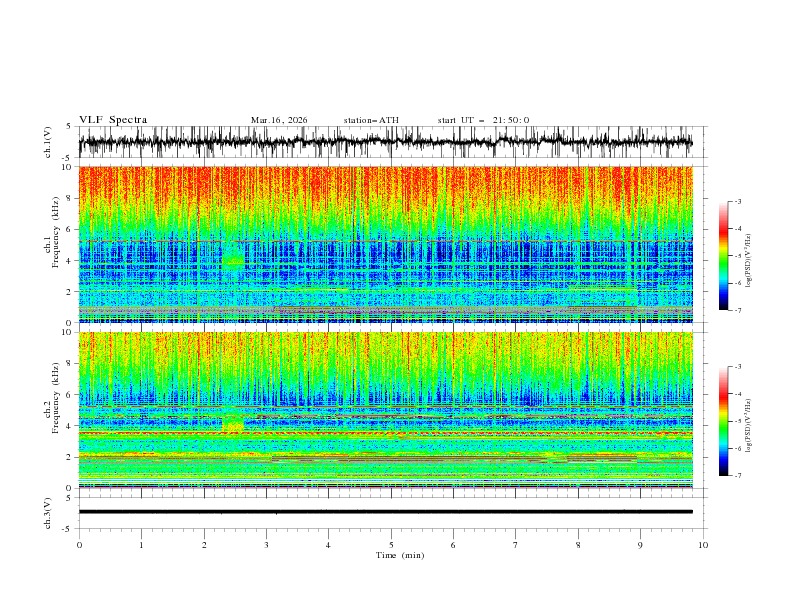Click time axis tick label '0'
Viewport: 792px width, 612px height.
click(x=79, y=545)
